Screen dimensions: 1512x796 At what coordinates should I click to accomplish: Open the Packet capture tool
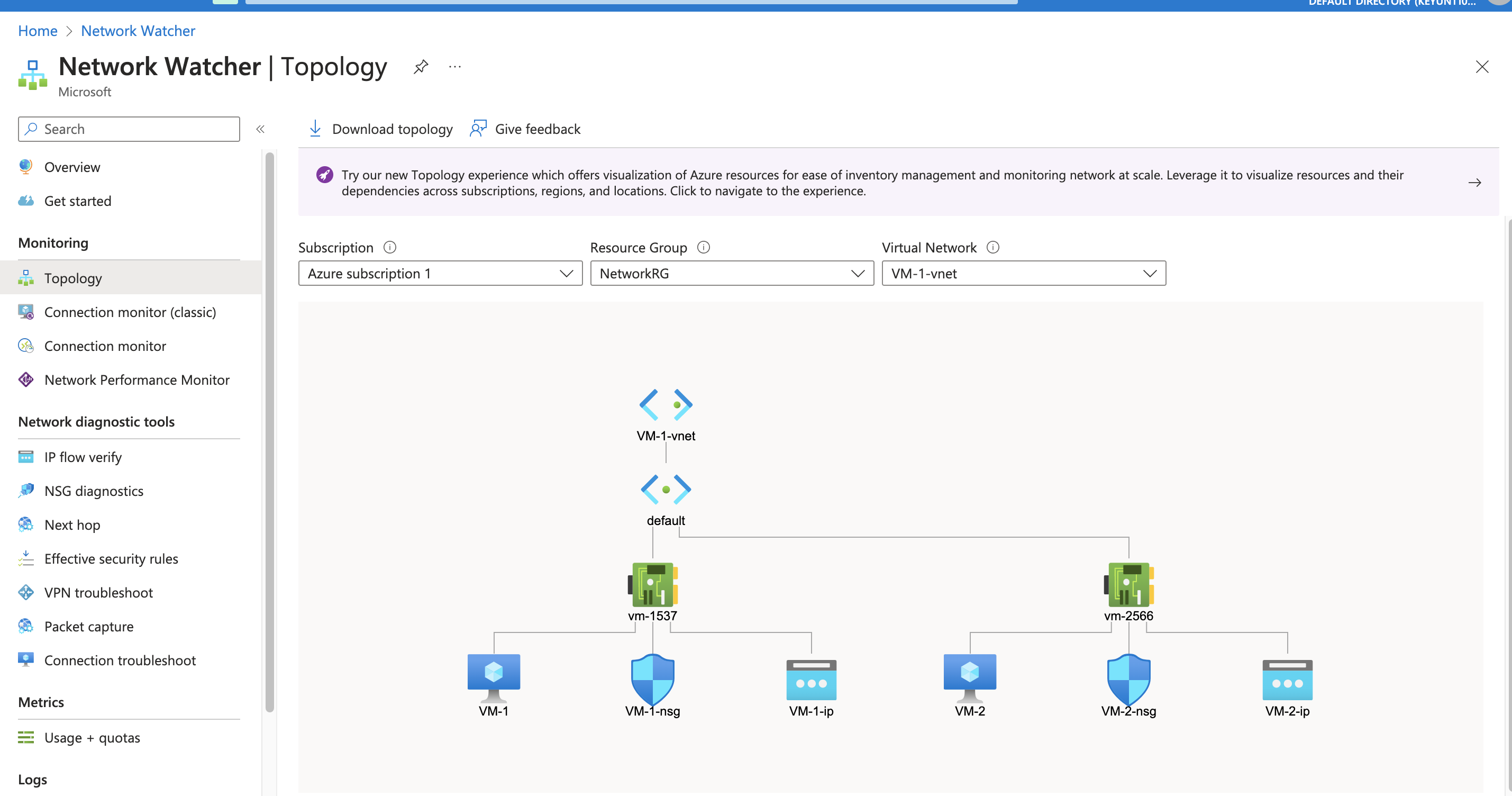coord(89,626)
